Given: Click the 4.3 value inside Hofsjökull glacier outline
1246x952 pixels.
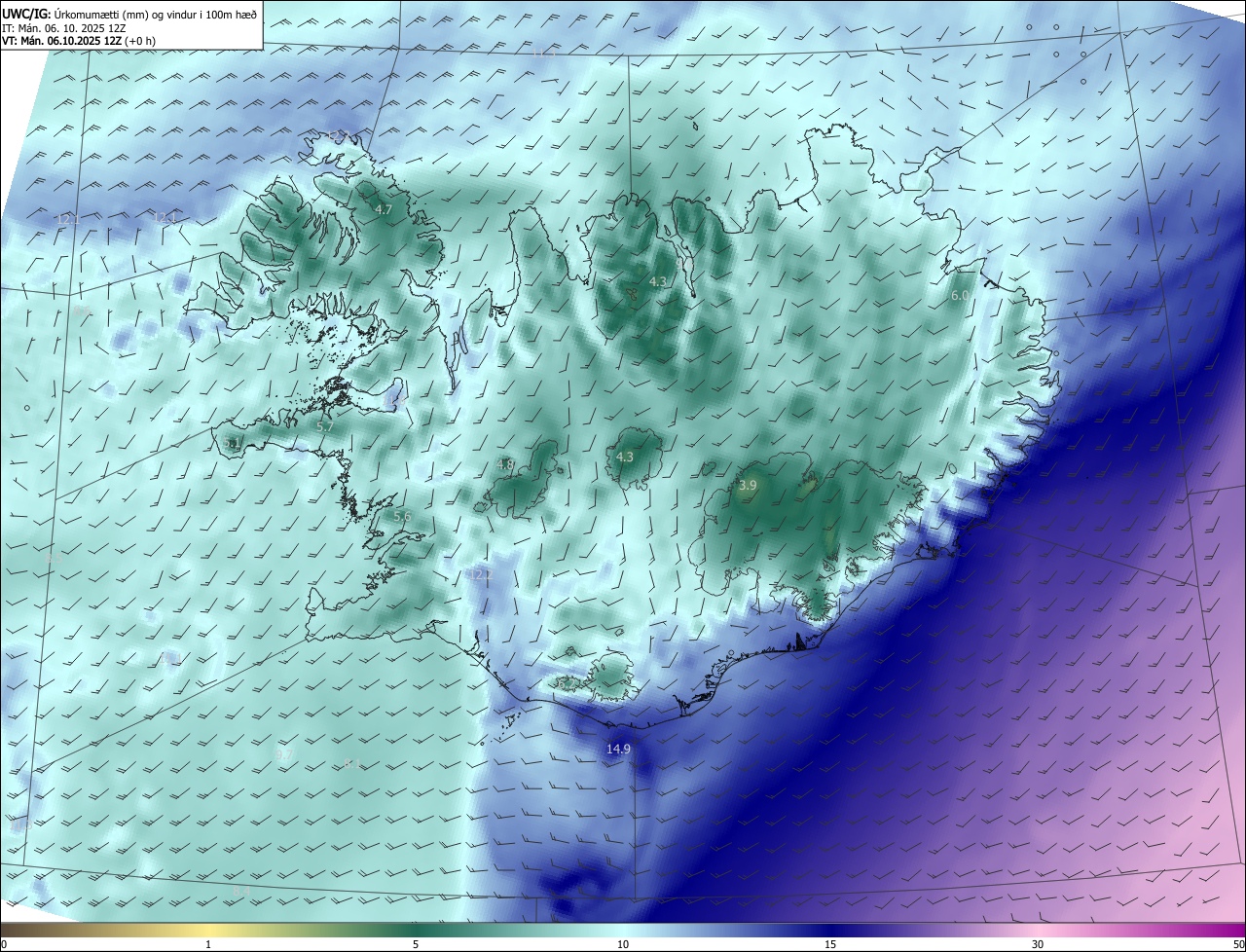Looking at the screenshot, I should pyautogui.click(x=624, y=457).
